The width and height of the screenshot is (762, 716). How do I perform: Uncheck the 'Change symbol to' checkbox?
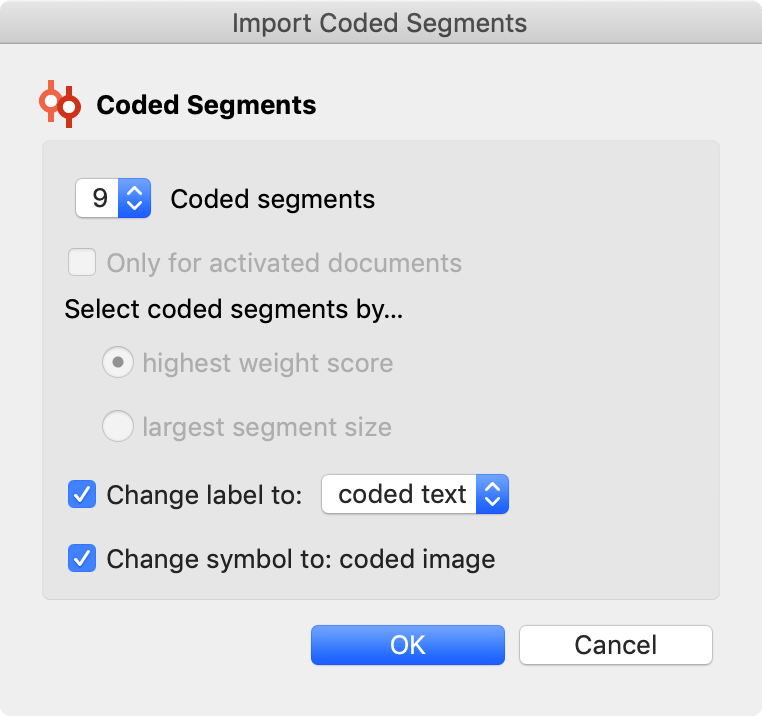(82, 558)
